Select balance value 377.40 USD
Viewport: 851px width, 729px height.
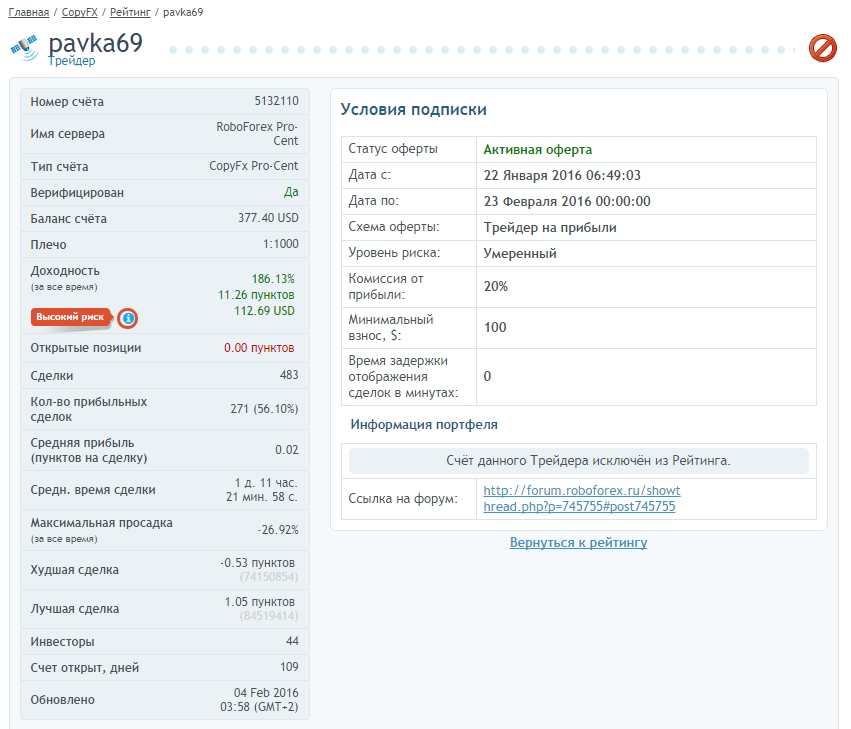268,218
